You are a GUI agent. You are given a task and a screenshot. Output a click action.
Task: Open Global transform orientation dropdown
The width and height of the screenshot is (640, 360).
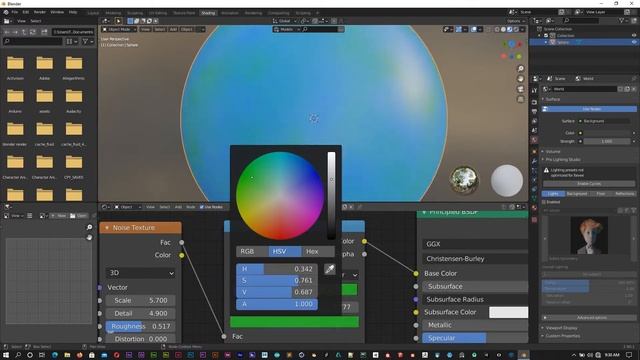[x=285, y=21]
